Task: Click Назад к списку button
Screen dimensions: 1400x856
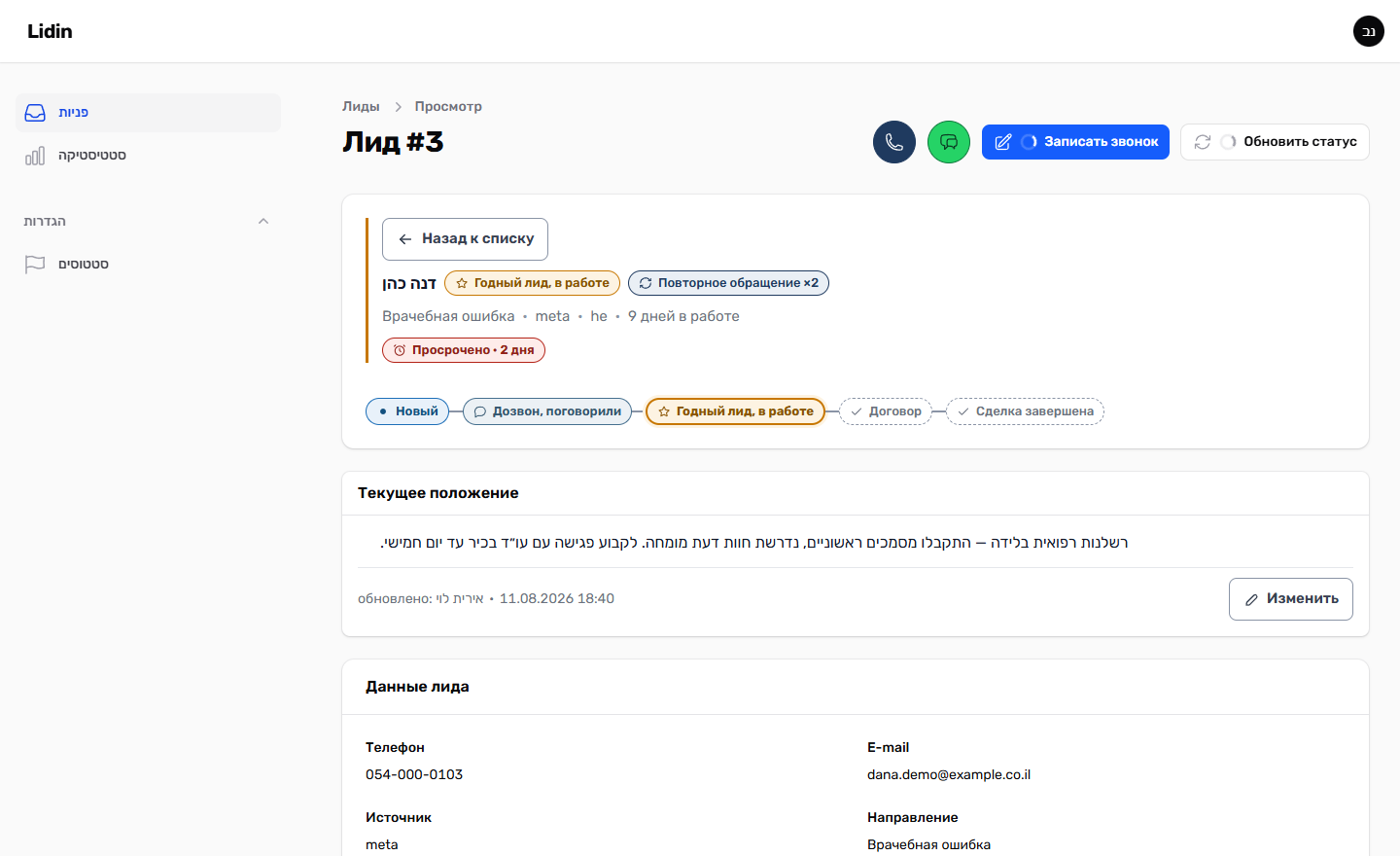Action: pos(465,239)
